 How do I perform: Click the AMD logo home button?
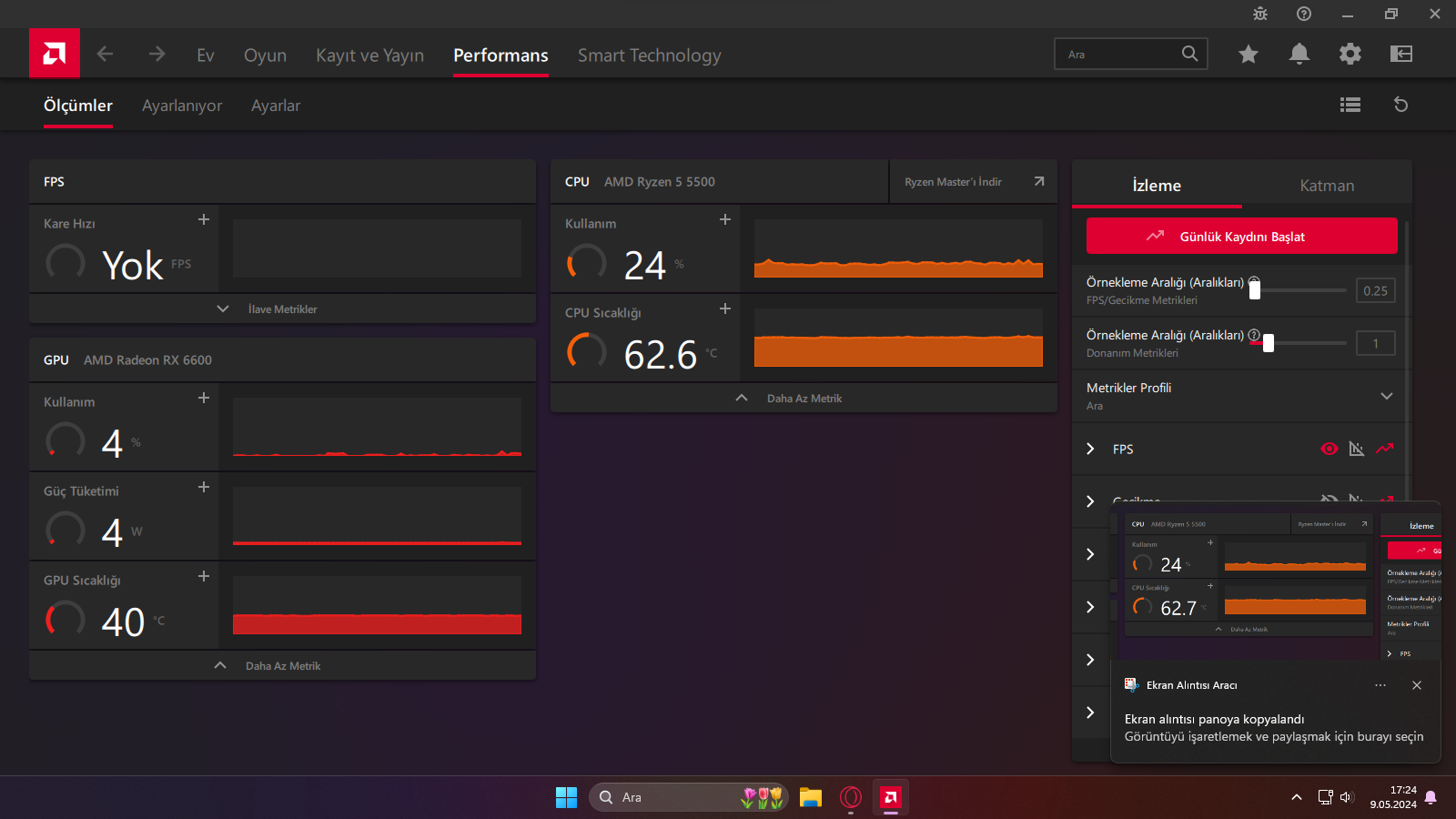(55, 54)
